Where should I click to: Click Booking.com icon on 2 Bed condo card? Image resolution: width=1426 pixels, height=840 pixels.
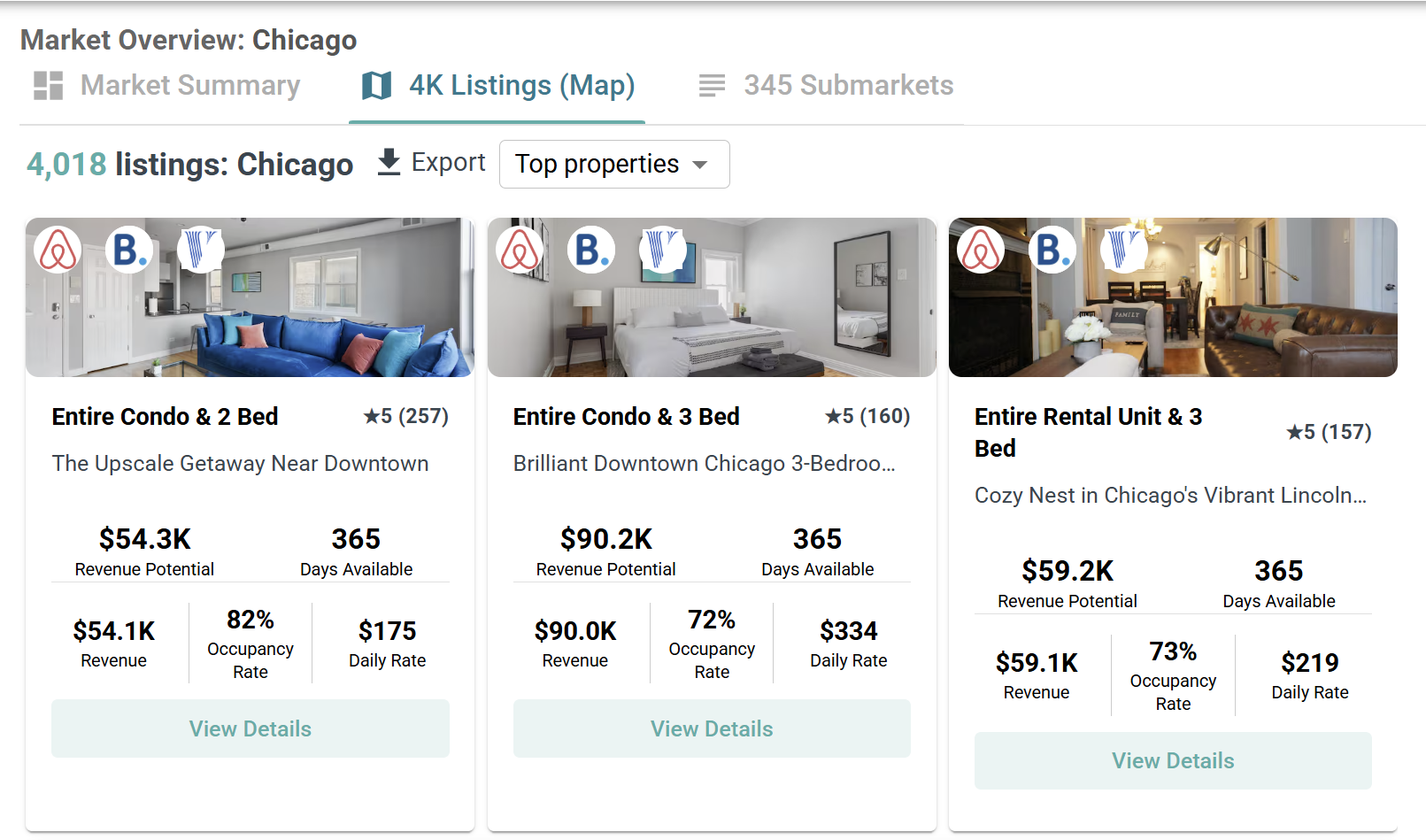click(129, 250)
